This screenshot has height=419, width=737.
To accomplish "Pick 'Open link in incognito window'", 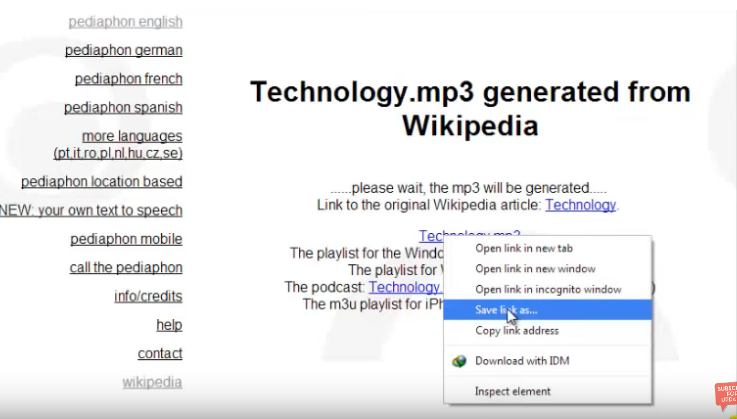I will (547, 289).
